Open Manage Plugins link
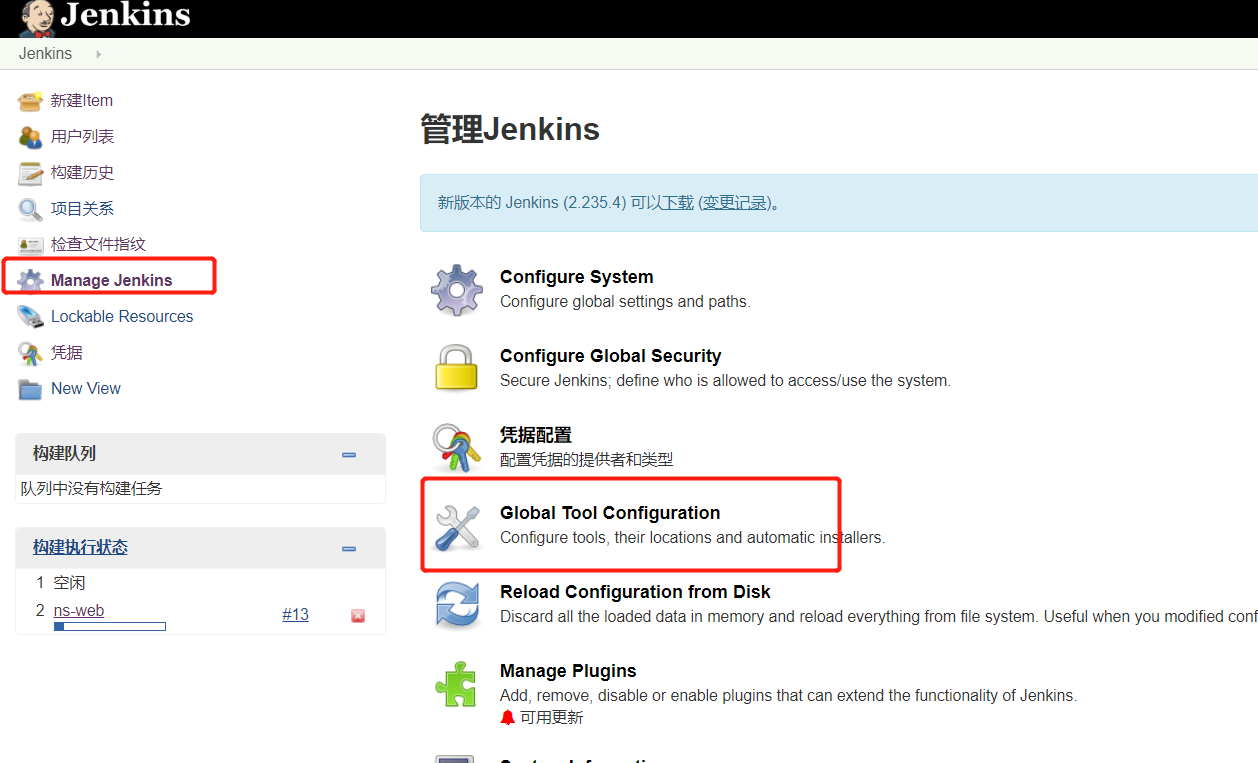Screen dimensions: 1258x763 point(568,671)
